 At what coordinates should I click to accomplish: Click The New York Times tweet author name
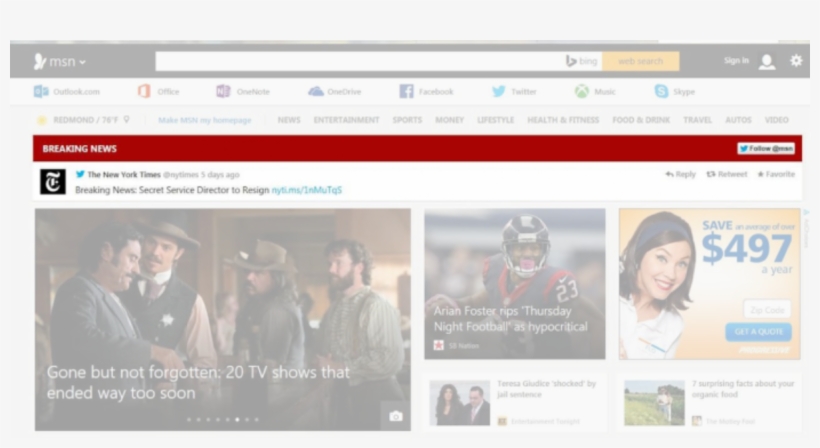124,175
